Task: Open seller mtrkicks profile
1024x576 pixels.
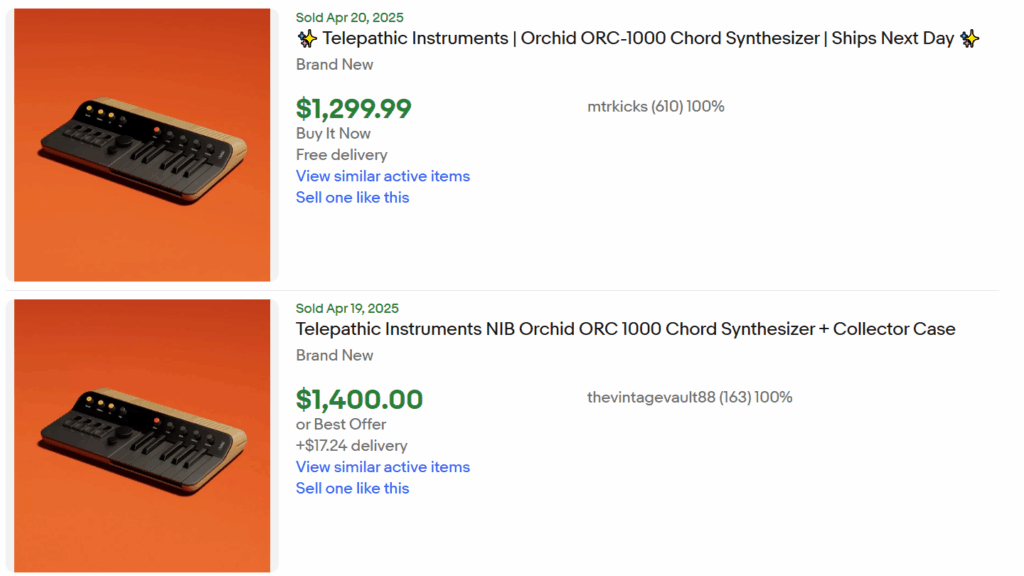Action: 616,106
